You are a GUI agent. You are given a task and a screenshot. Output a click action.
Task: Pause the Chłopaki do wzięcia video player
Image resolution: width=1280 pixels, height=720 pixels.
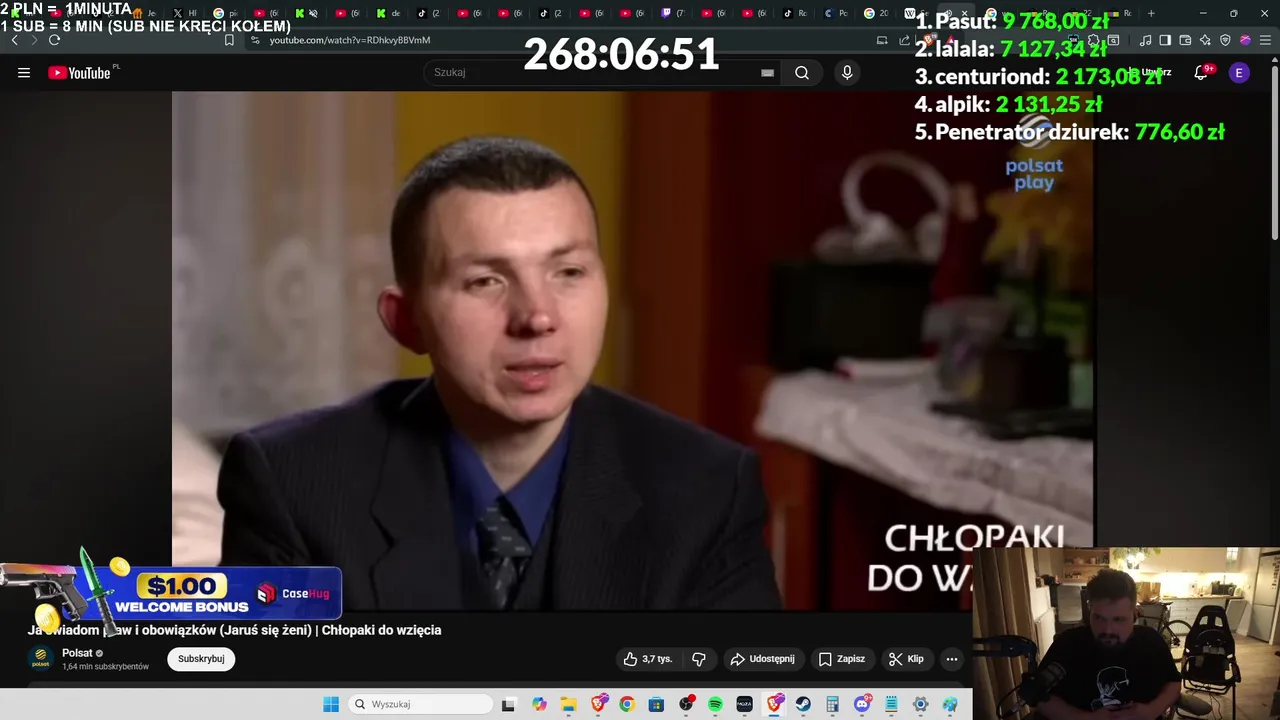[x=634, y=350]
